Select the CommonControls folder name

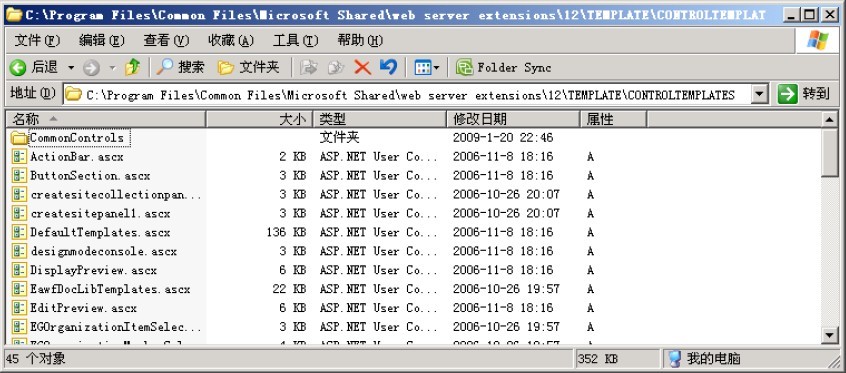(77, 138)
